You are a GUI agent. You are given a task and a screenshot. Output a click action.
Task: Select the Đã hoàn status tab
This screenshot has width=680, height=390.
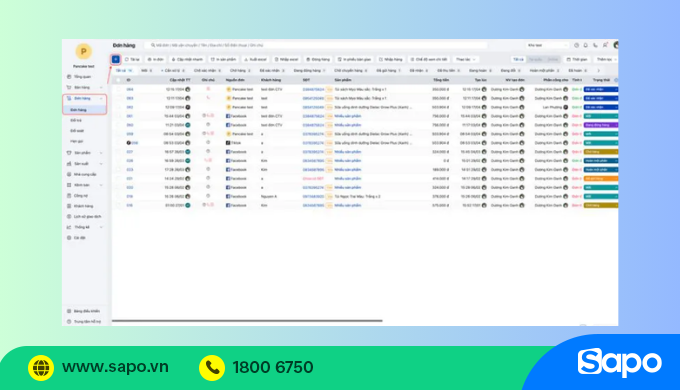click(x=577, y=70)
